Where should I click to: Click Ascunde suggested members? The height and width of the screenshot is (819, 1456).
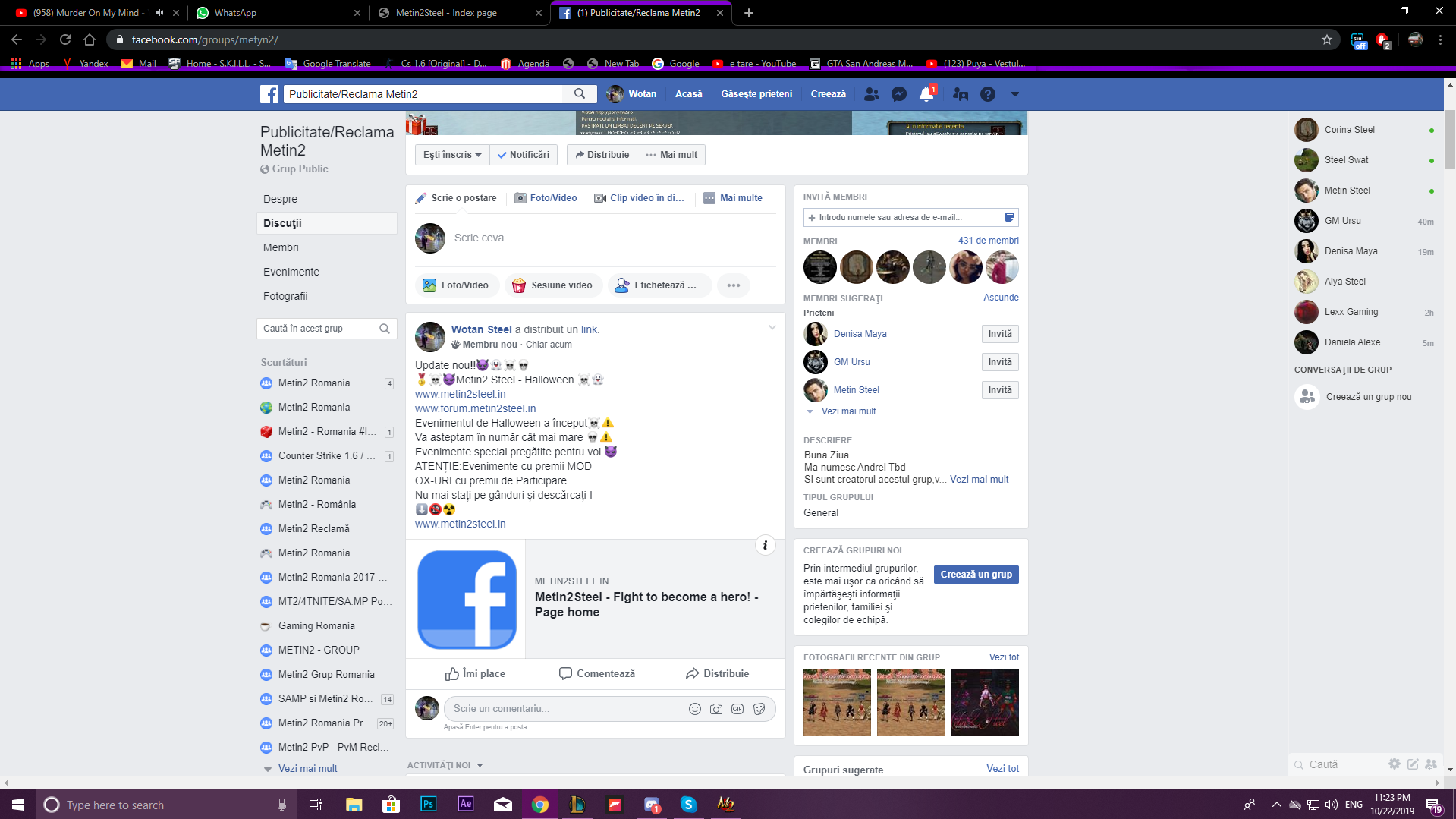1001,298
